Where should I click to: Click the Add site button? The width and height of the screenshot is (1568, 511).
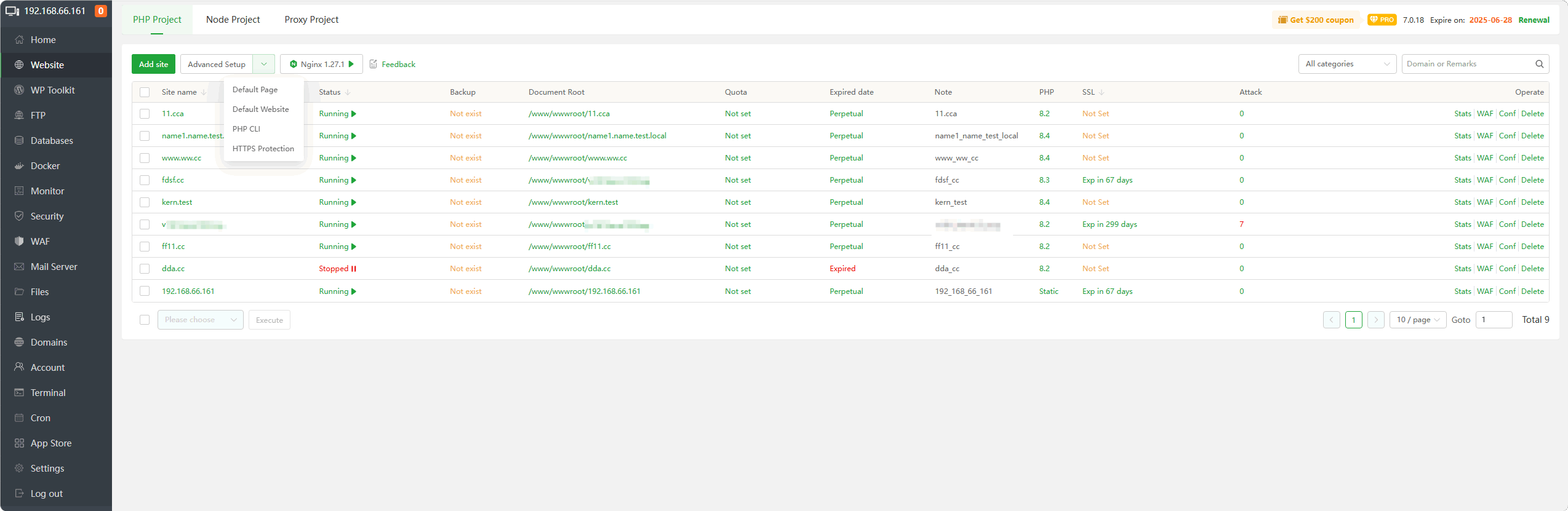click(x=153, y=64)
